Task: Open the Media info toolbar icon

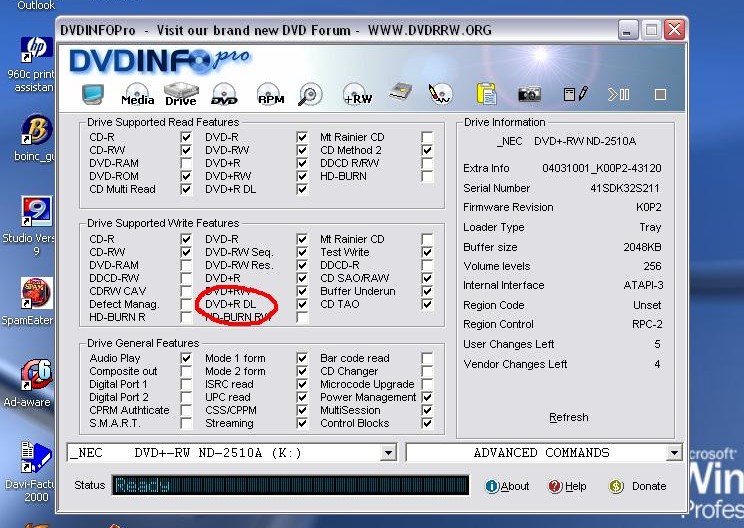Action: point(137,94)
